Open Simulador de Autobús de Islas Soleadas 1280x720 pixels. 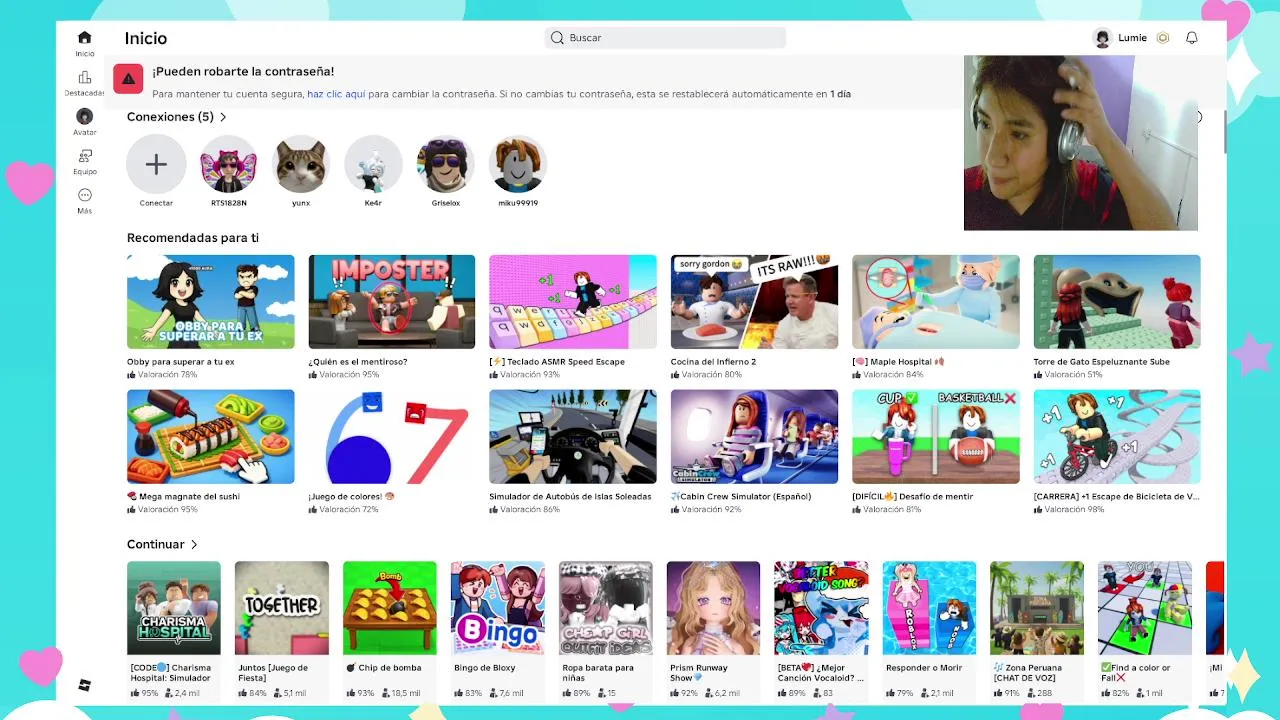tap(573, 437)
